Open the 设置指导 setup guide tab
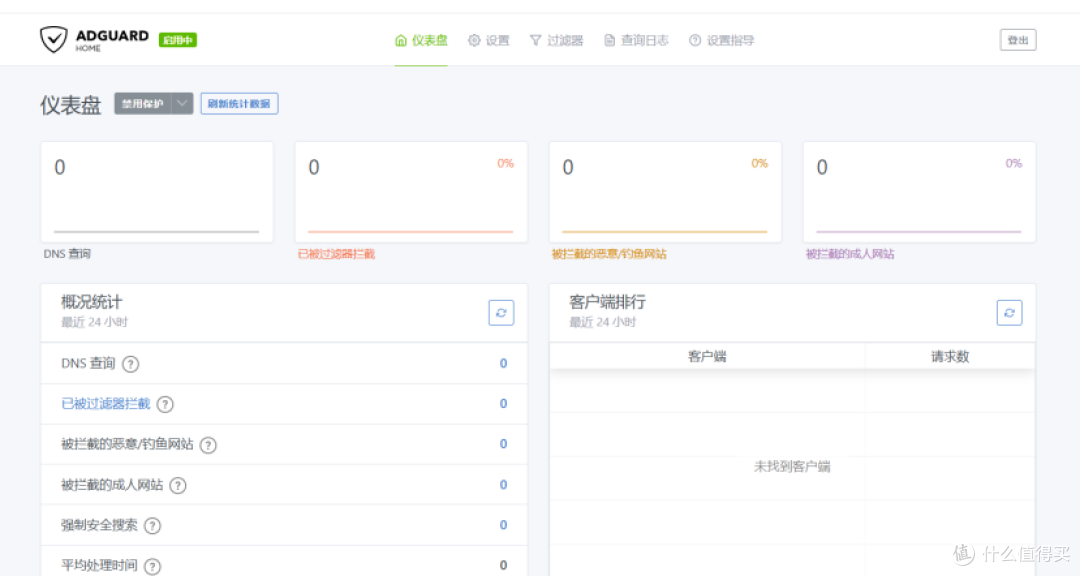This screenshot has width=1080, height=576. 721,41
